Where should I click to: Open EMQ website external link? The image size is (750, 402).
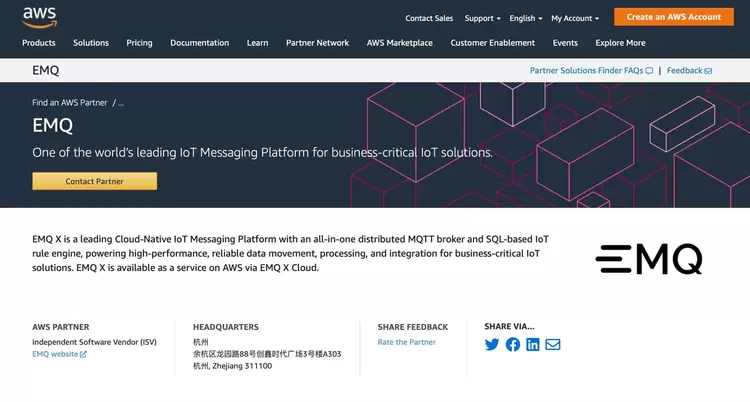pyautogui.click(x=59, y=354)
